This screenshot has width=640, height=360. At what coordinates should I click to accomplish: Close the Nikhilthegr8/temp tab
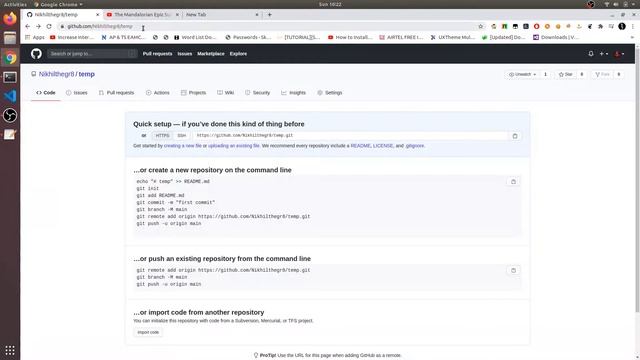tap(98, 15)
